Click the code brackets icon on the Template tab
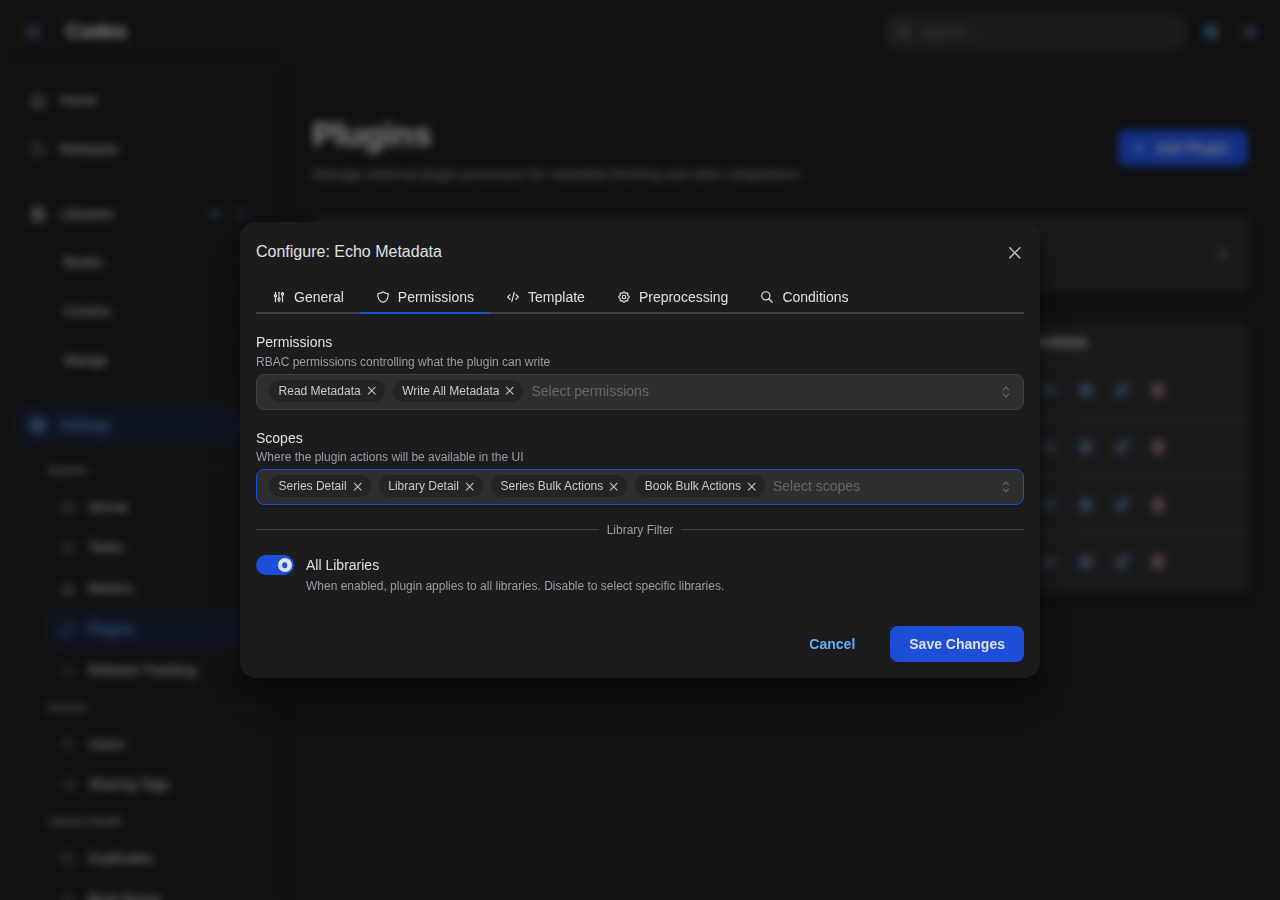Viewport: 1280px width, 900px height. (513, 297)
